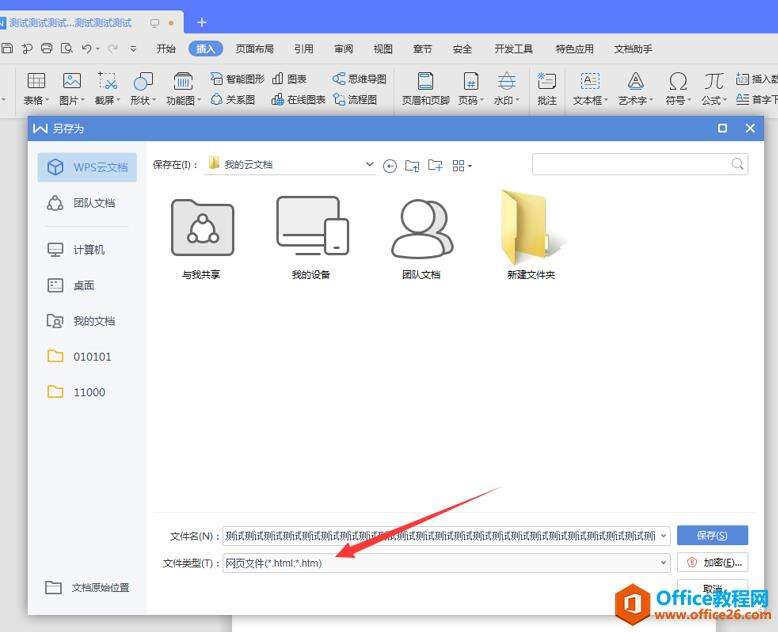This screenshot has height=632, width=778.
Task: Open the symbol (符号) picker
Action: coord(678,88)
